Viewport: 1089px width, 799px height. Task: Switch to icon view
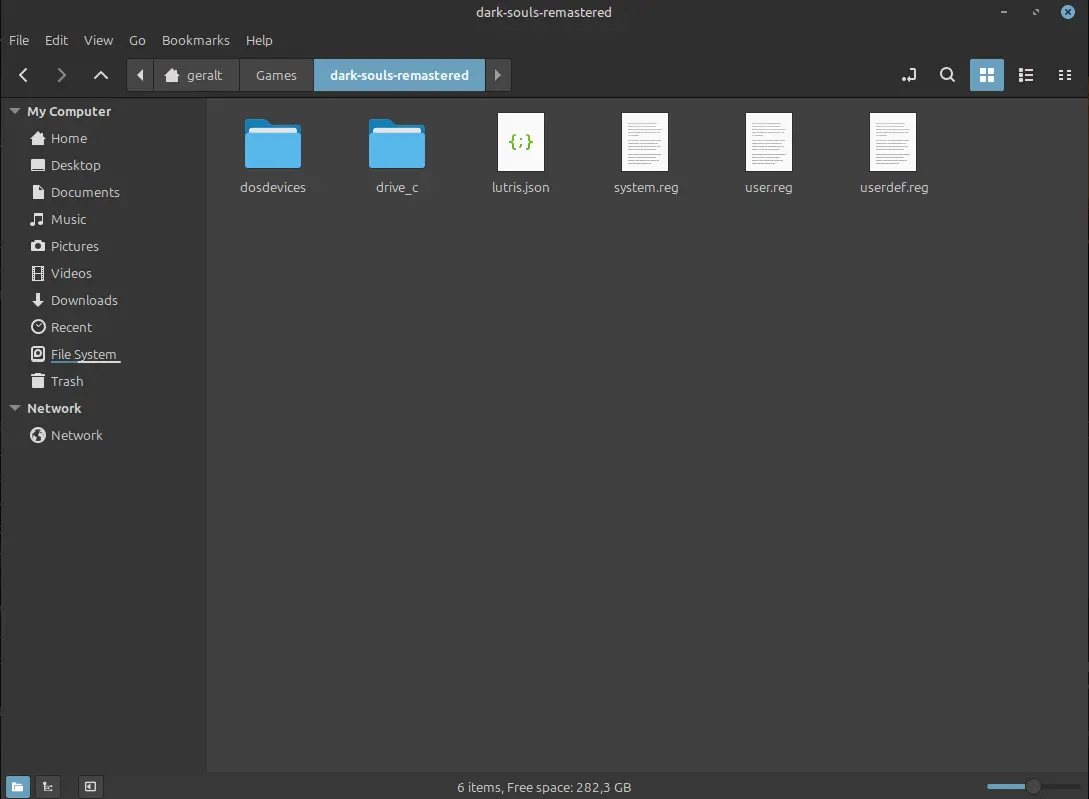point(987,75)
